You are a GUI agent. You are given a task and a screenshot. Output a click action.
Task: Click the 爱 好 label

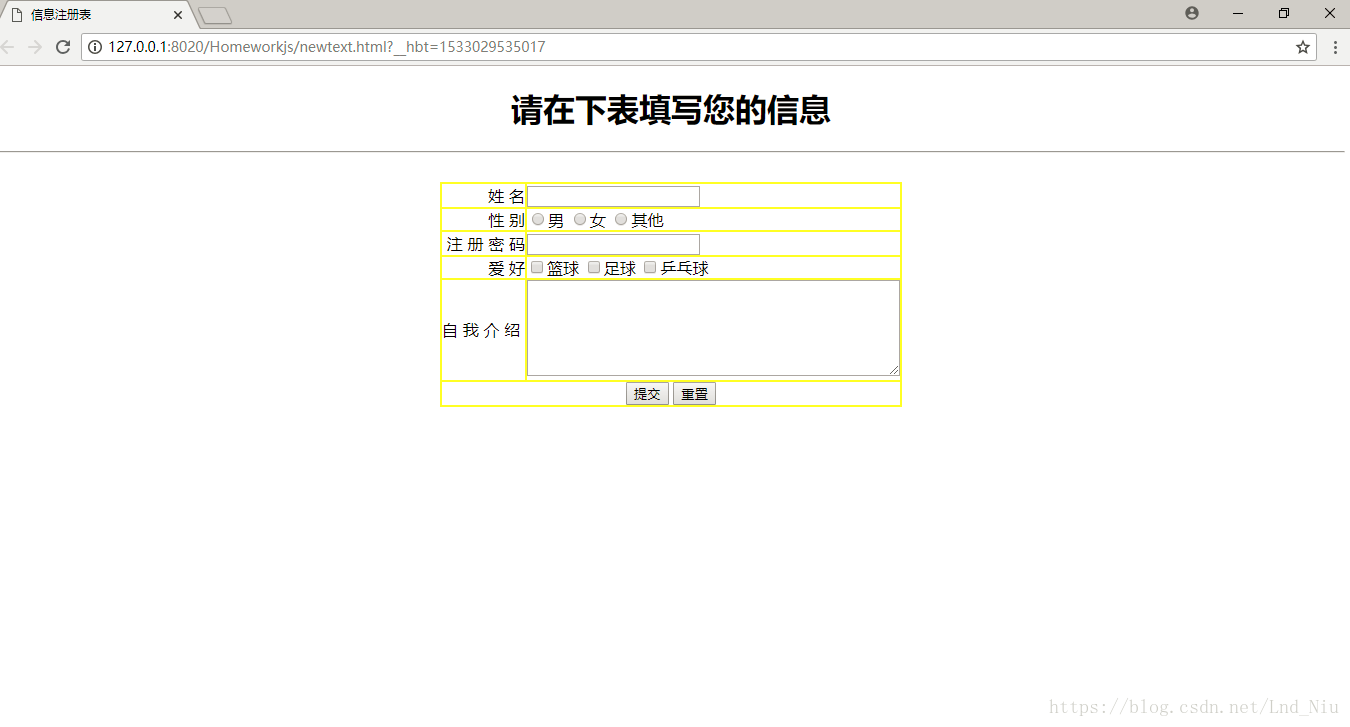tap(506, 268)
